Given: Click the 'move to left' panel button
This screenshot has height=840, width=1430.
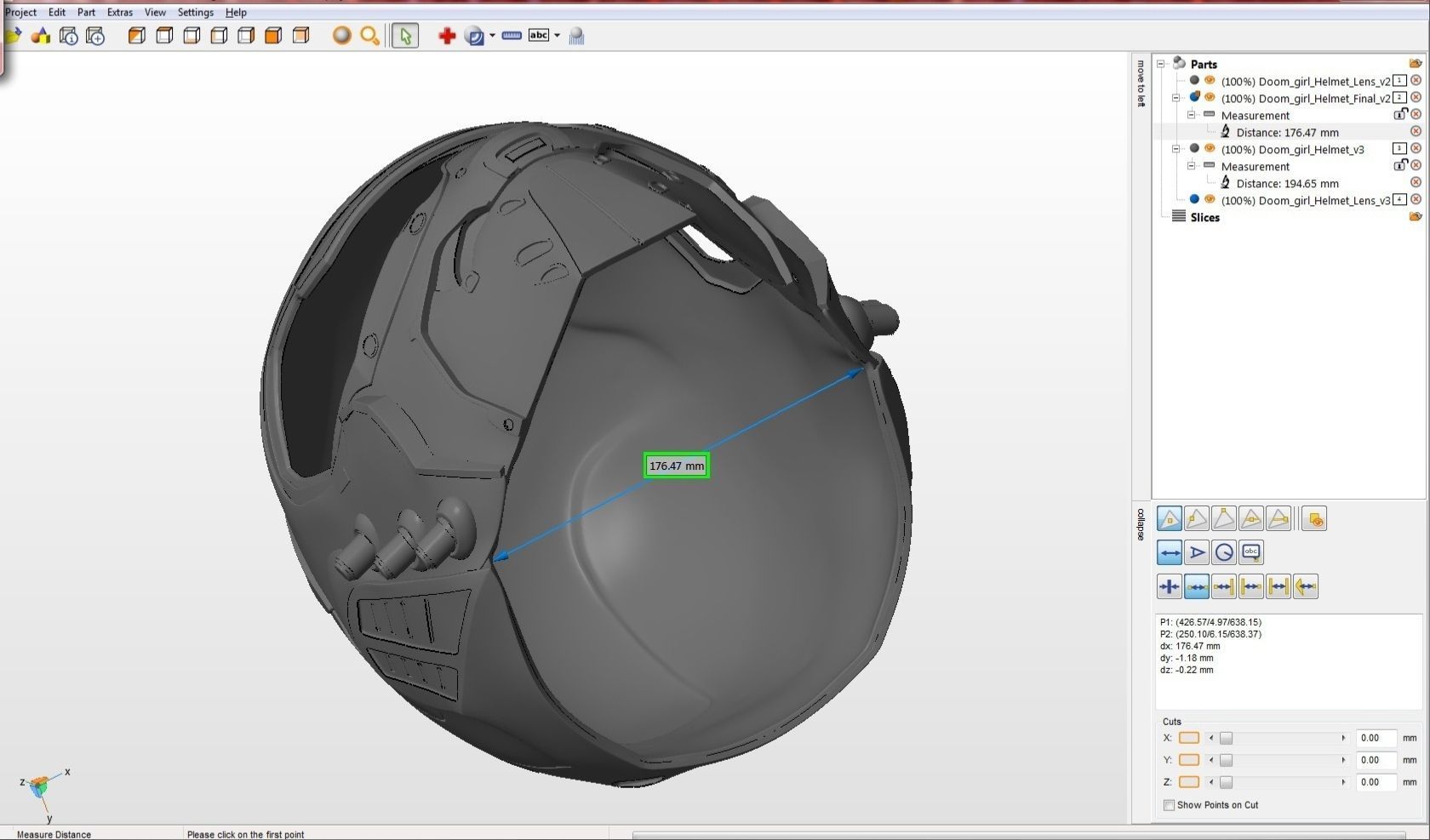Looking at the screenshot, I should (x=1141, y=83).
